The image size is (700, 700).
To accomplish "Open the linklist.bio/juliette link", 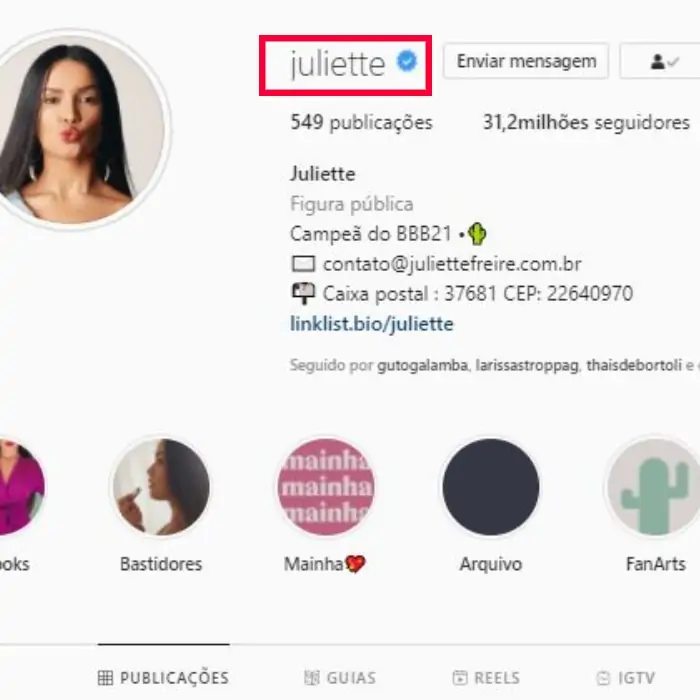I will [x=371, y=324].
